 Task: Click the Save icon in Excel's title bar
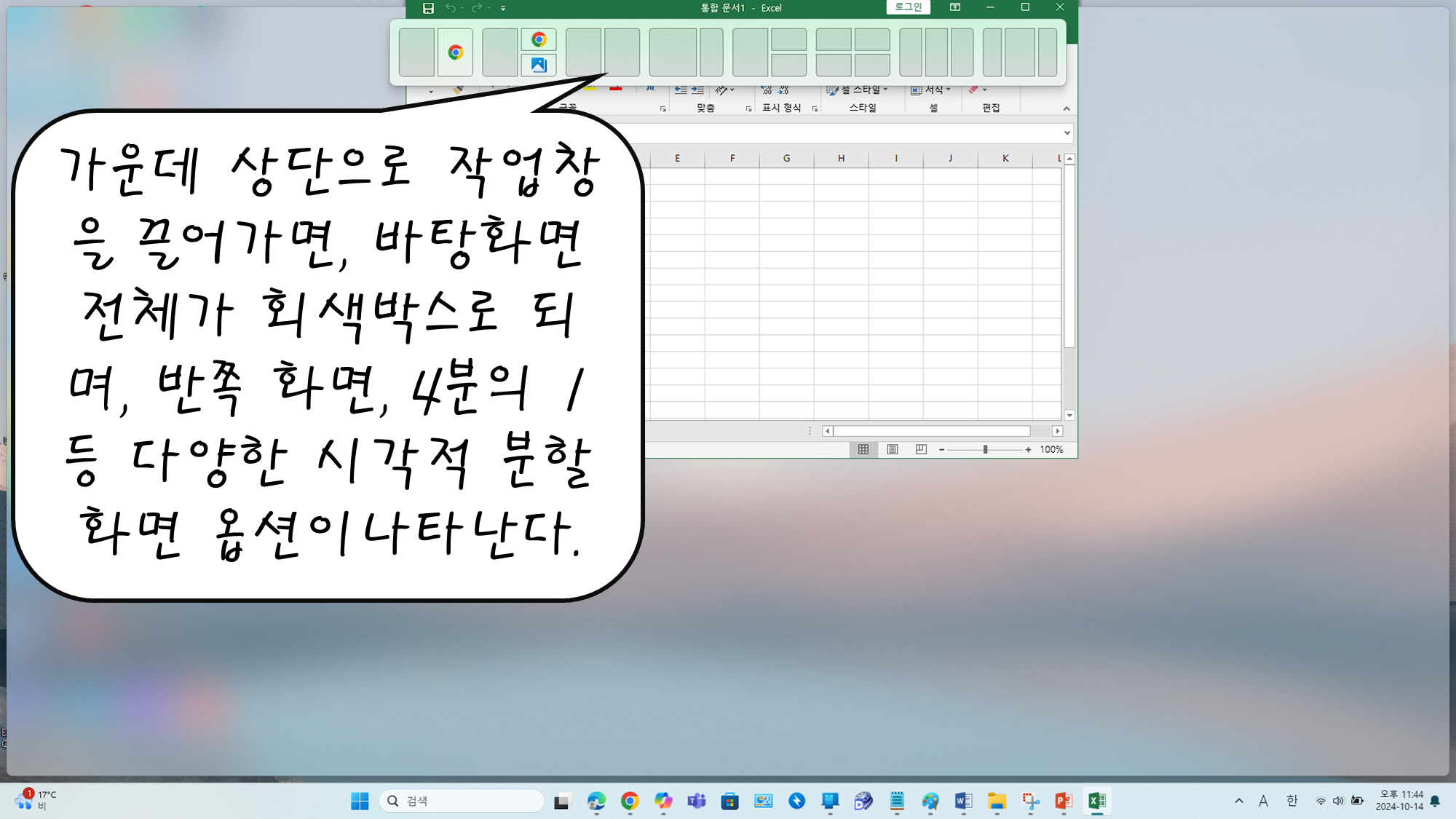coord(428,8)
